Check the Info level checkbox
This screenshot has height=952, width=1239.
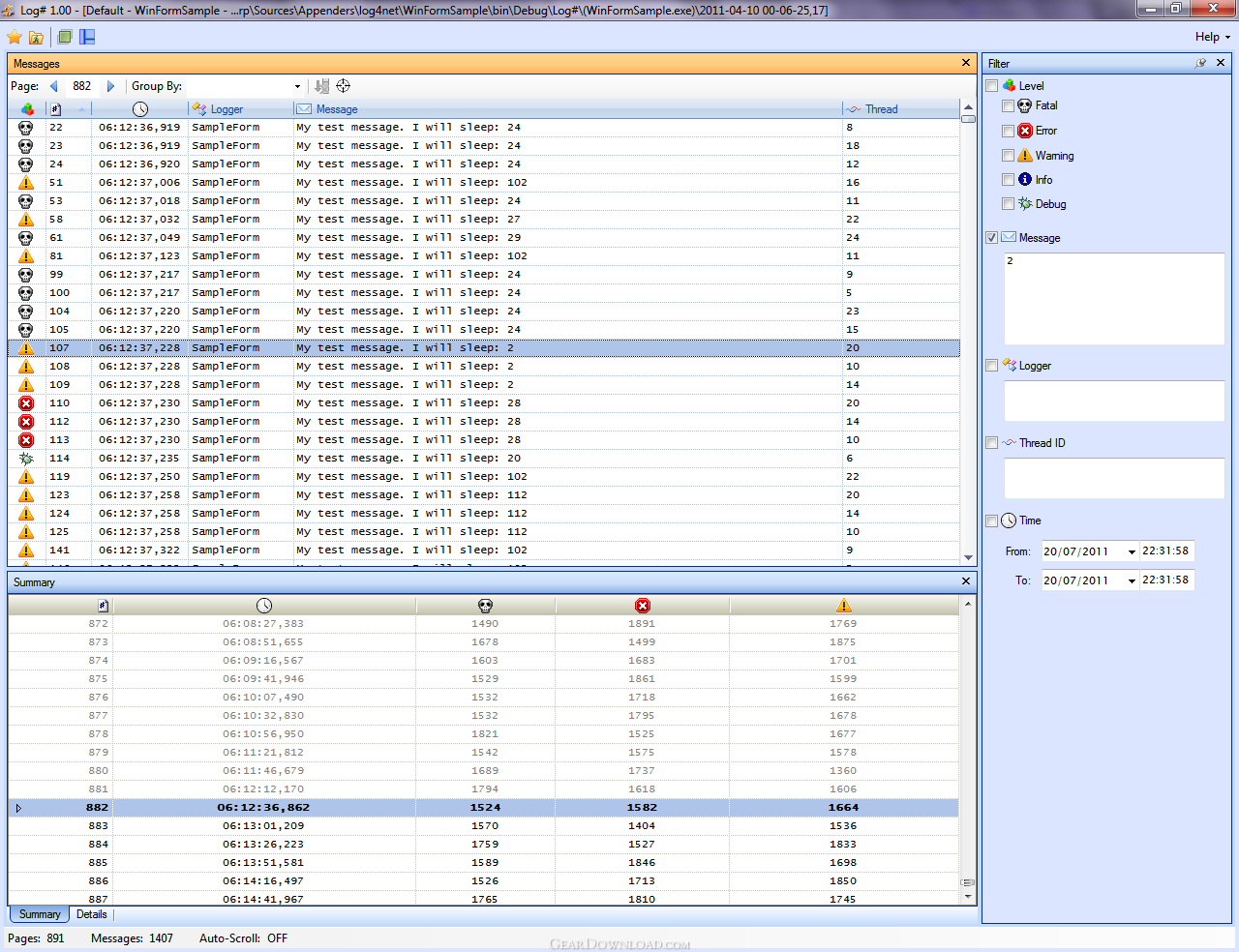coord(1009,180)
